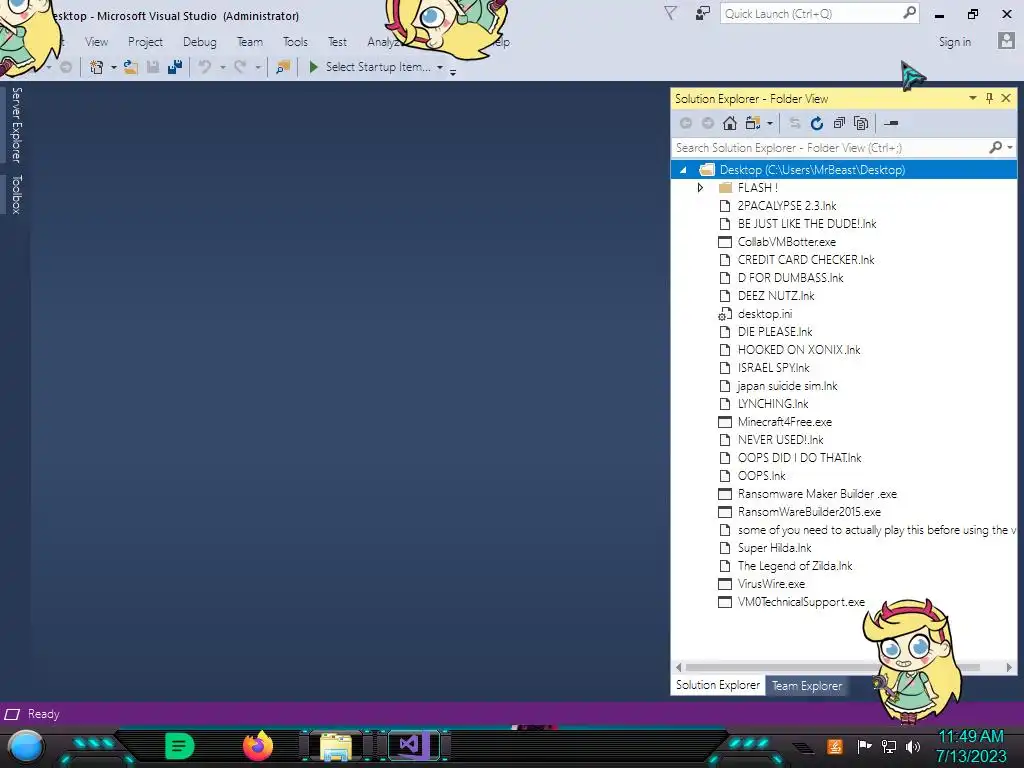This screenshot has width=1024, height=768.
Task: Open the Undo history dropdown arrow
Action: pyautogui.click(x=223, y=67)
